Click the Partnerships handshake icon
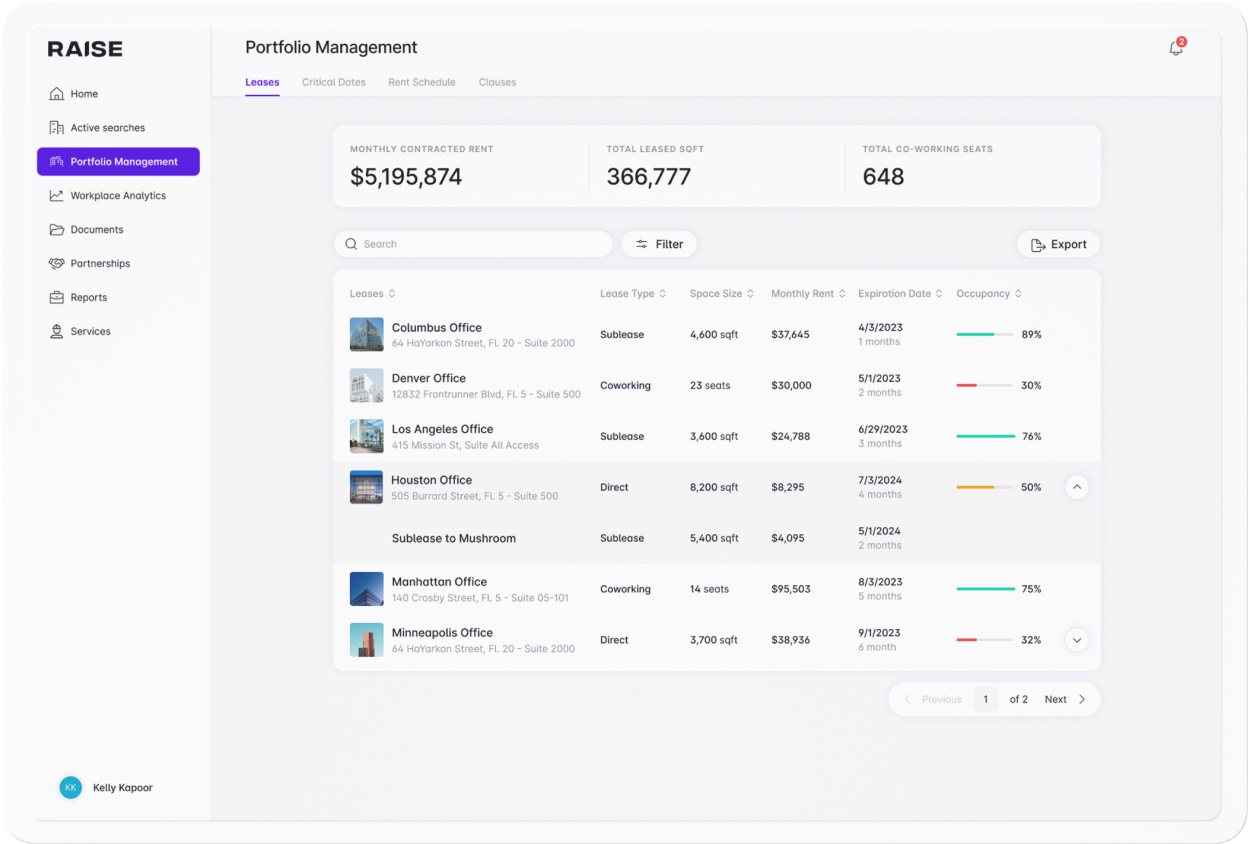 tap(57, 264)
